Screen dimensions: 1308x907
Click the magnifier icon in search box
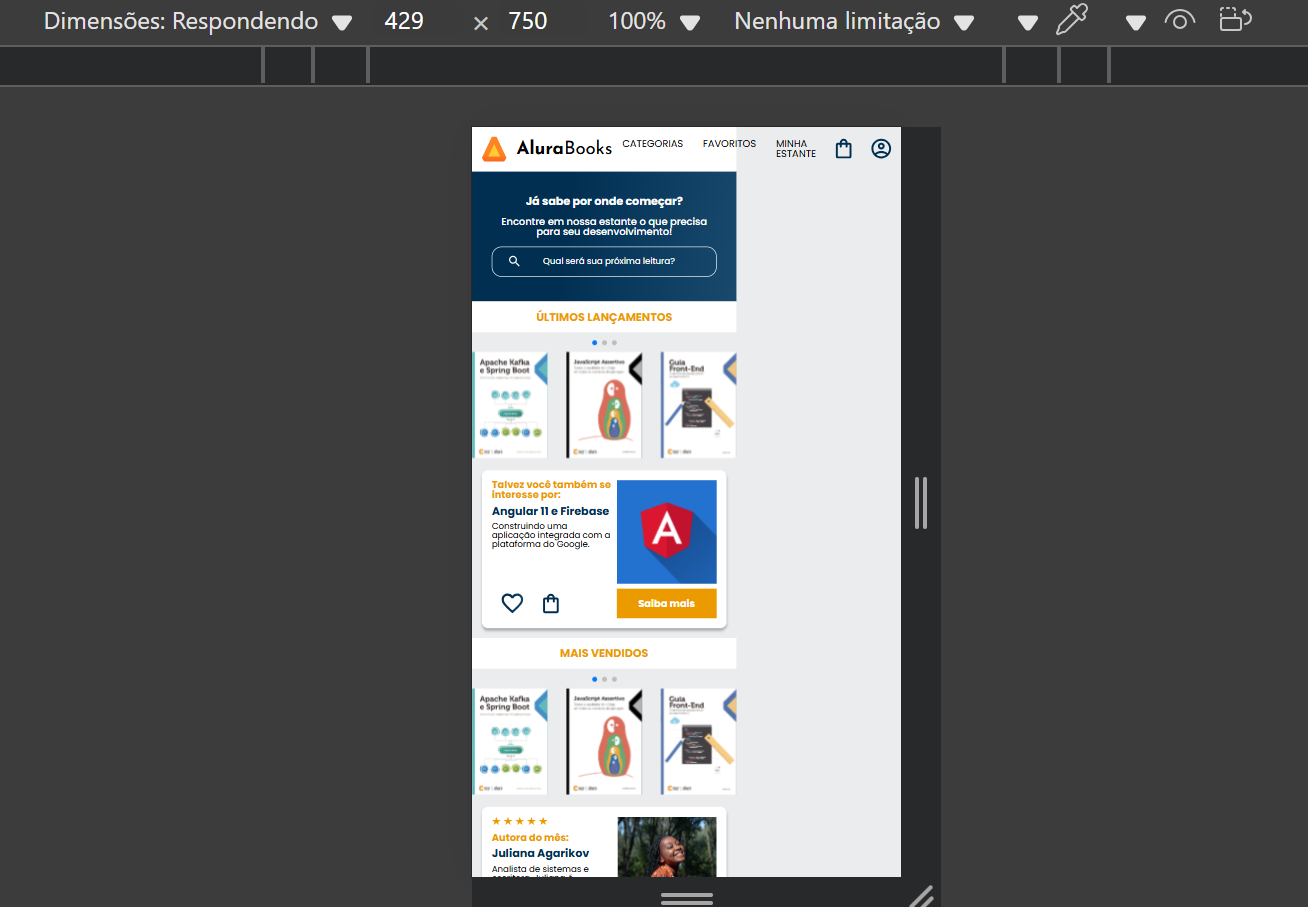(x=514, y=261)
